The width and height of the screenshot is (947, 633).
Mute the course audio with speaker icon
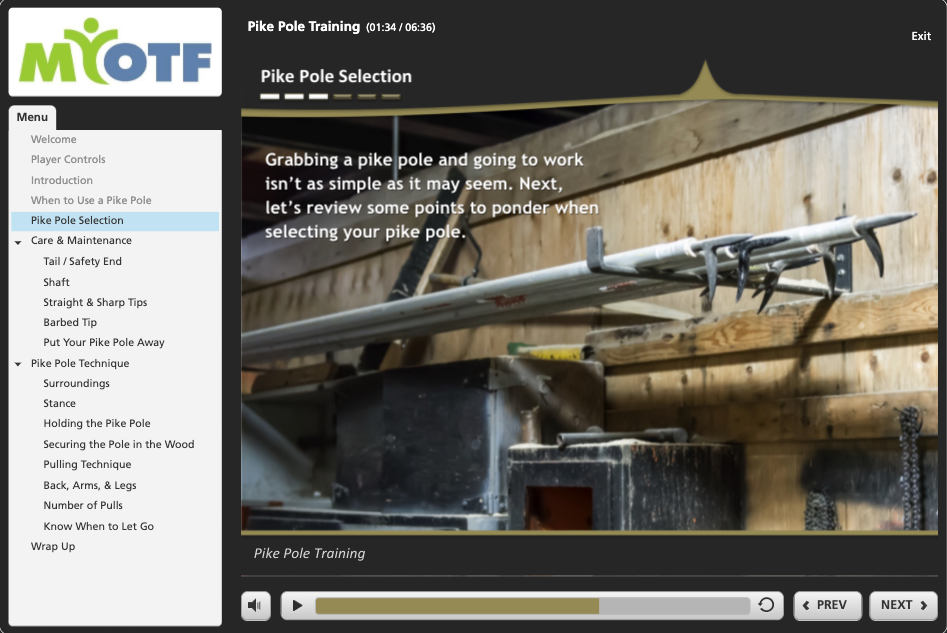pyautogui.click(x=255, y=605)
